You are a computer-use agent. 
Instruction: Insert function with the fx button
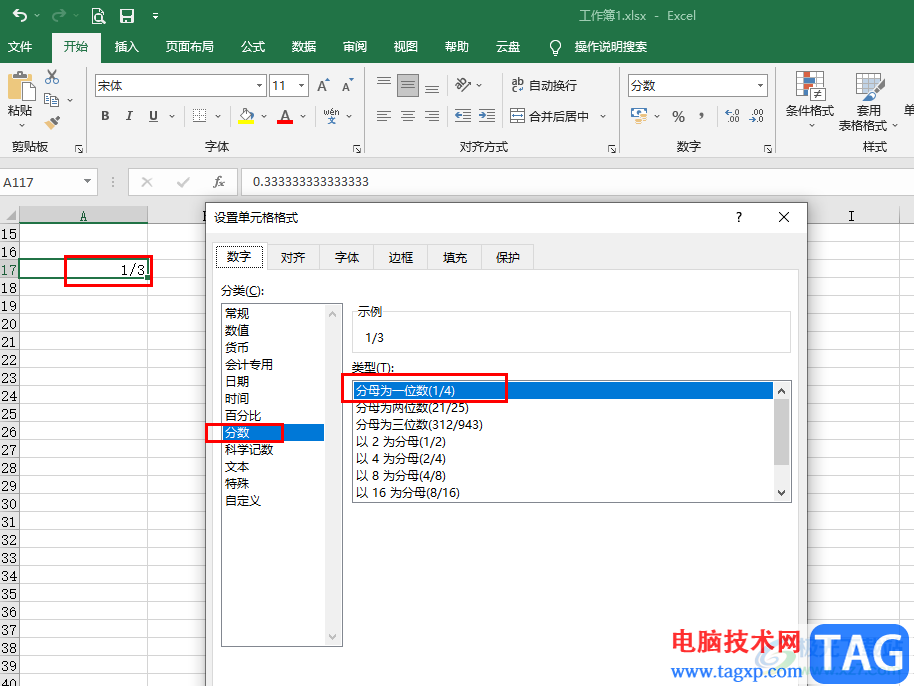coord(219,182)
